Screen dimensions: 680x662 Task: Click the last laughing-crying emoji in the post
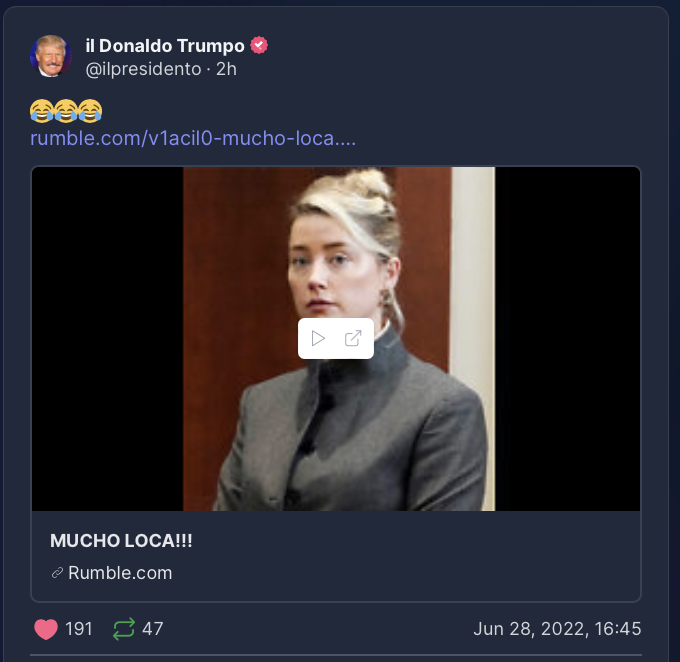coord(91,111)
